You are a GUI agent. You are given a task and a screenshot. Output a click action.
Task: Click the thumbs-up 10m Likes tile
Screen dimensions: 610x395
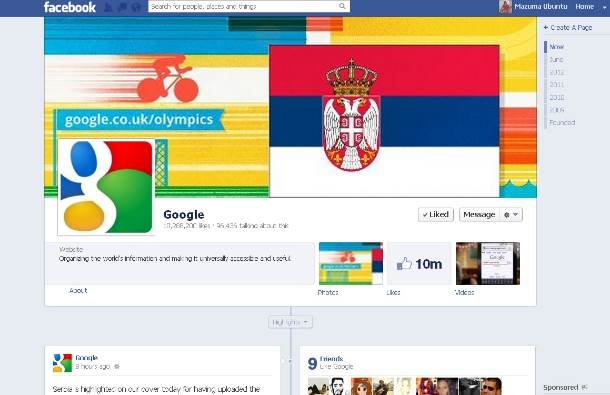coord(419,264)
